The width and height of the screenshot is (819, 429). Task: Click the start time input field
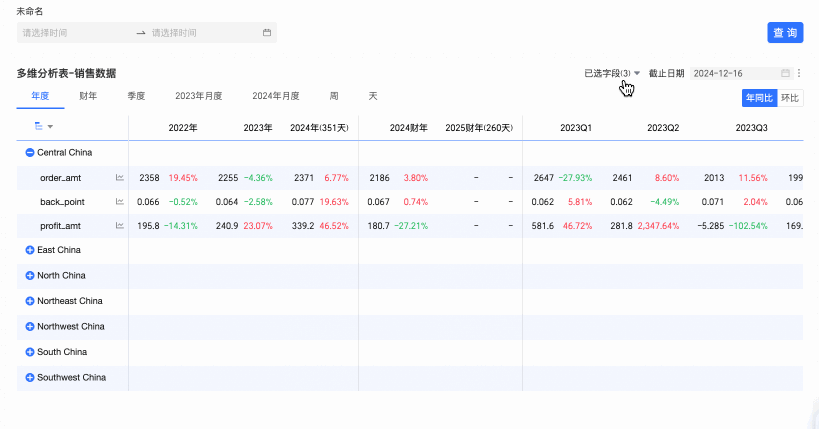coord(75,33)
